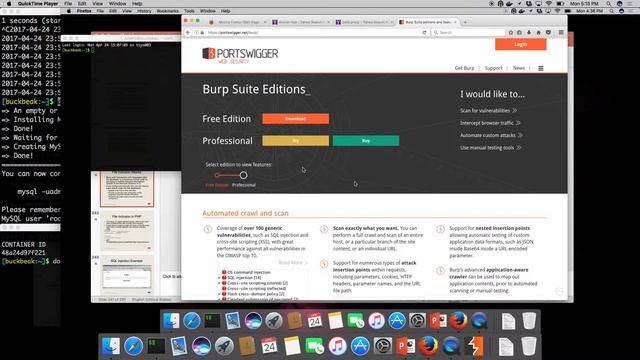
Task: Expand Intercept browser traffic chevron link
Action: [x=490, y=123]
